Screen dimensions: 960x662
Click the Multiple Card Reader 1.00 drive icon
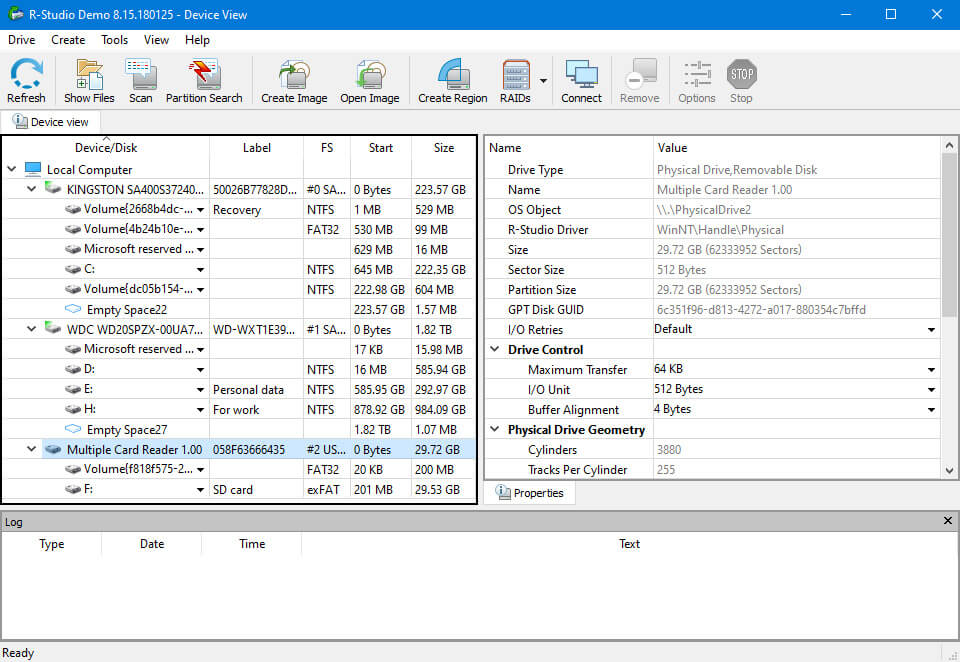[x=53, y=449]
